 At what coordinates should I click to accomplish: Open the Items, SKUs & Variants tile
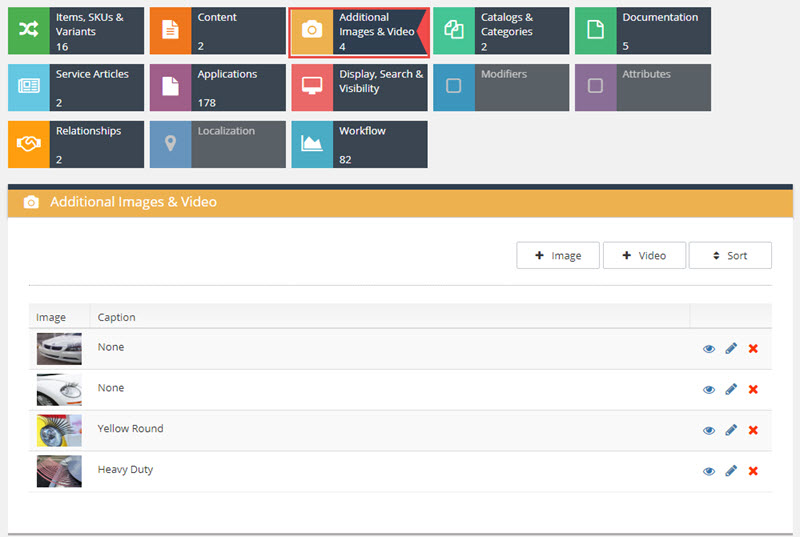[76, 31]
